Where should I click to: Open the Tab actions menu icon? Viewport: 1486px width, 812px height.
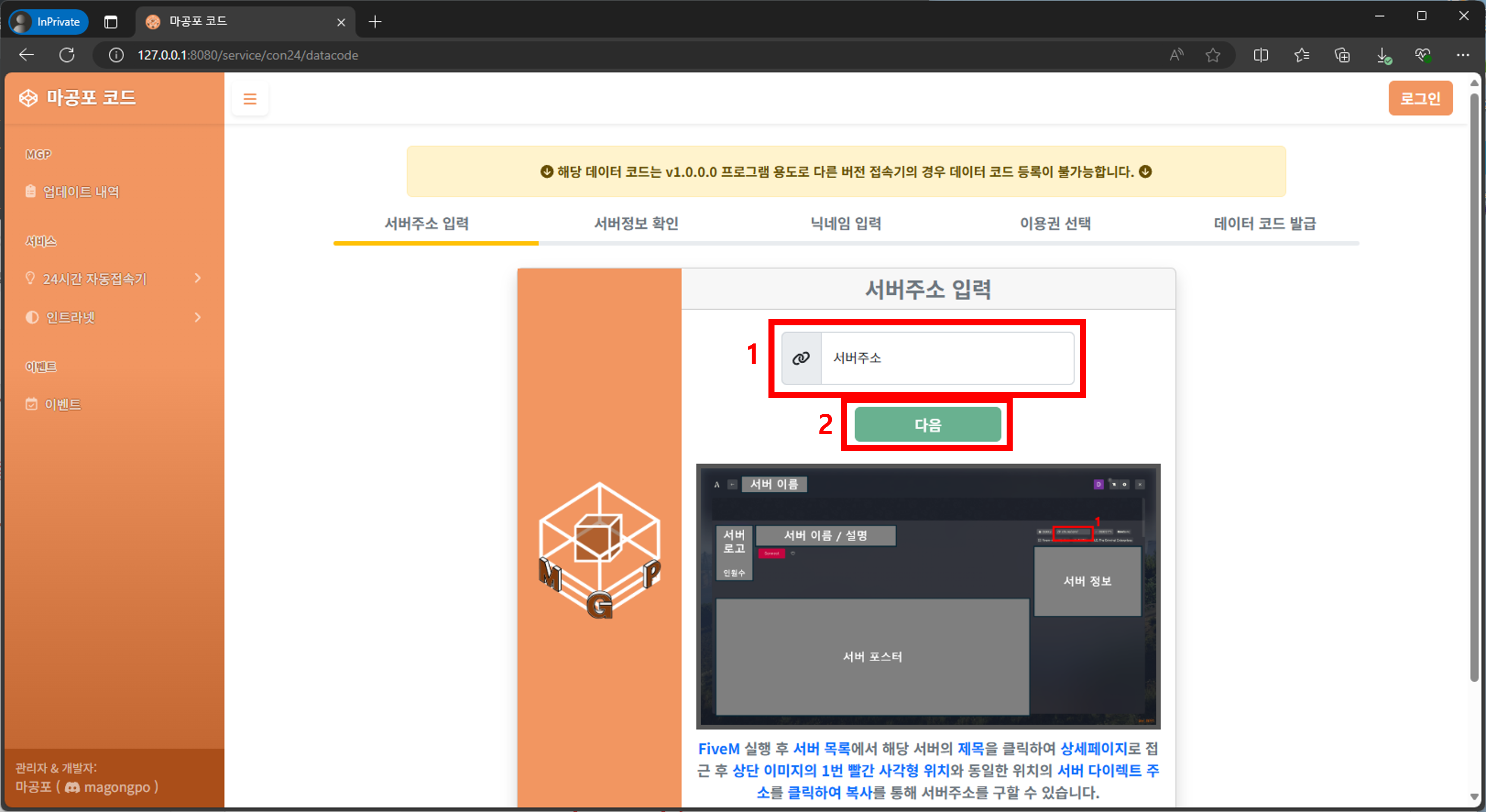click(110, 21)
